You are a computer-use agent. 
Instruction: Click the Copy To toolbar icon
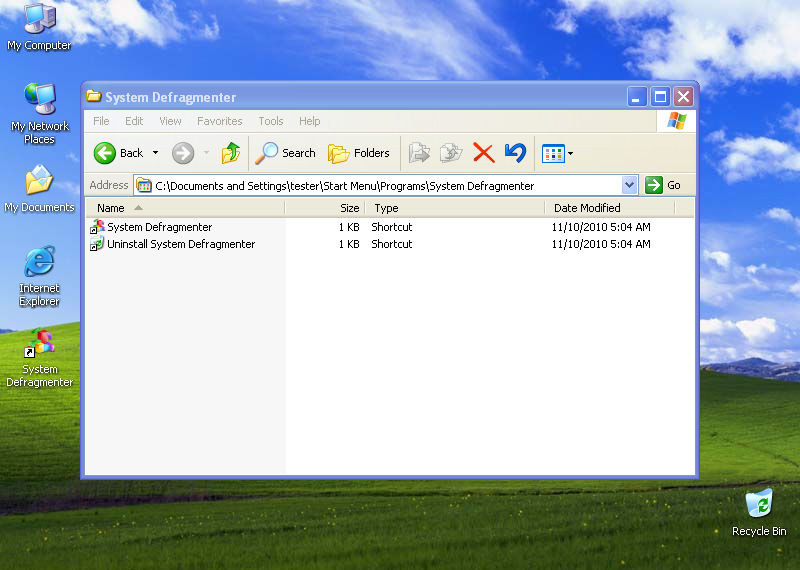click(x=451, y=153)
